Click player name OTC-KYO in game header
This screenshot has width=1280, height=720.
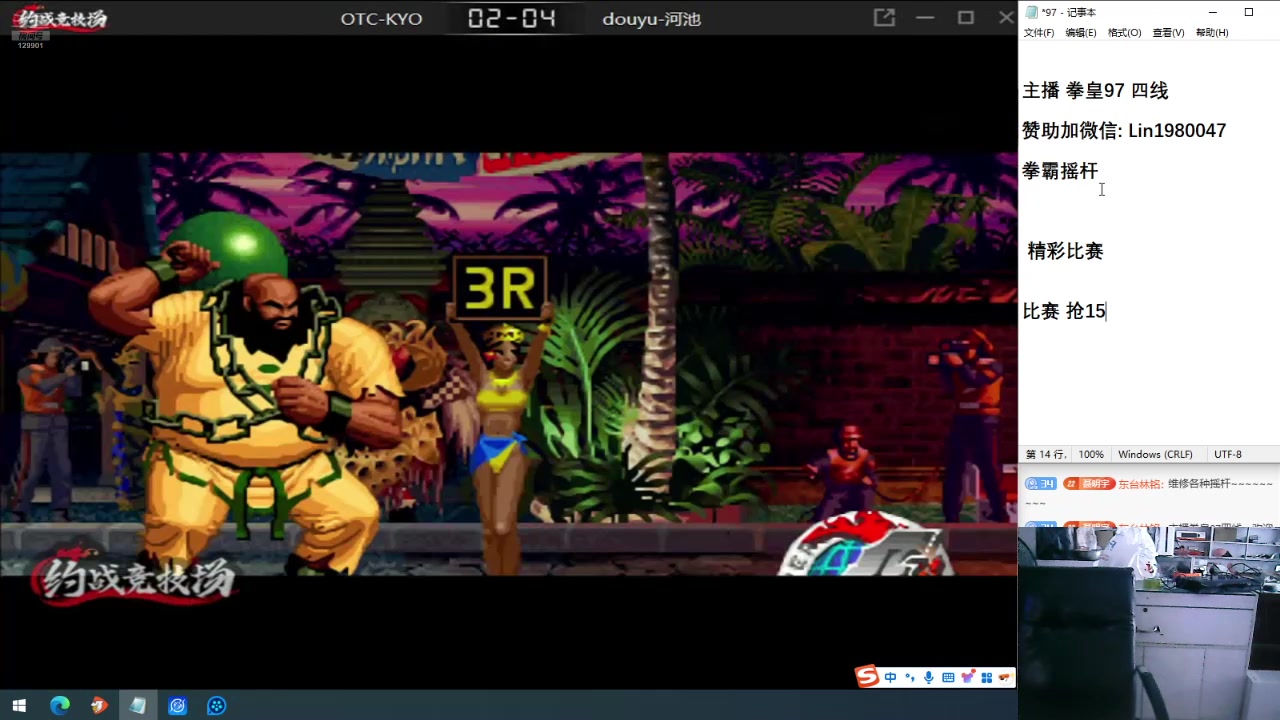[381, 19]
